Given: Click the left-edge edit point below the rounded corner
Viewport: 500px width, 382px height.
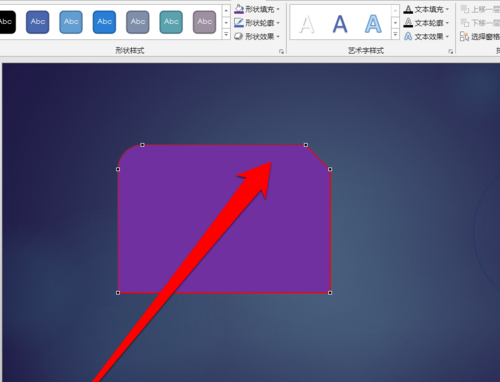Looking at the screenshot, I should pyautogui.click(x=118, y=169).
